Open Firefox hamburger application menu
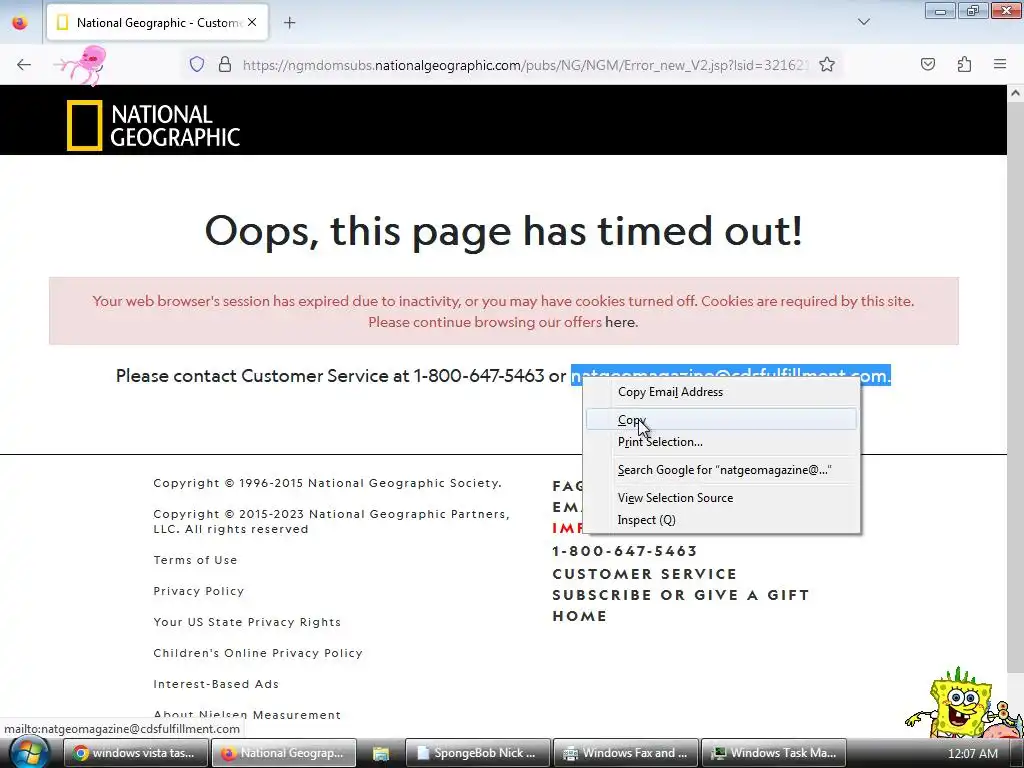Screen dimensions: 1024x768 pos(1000,64)
